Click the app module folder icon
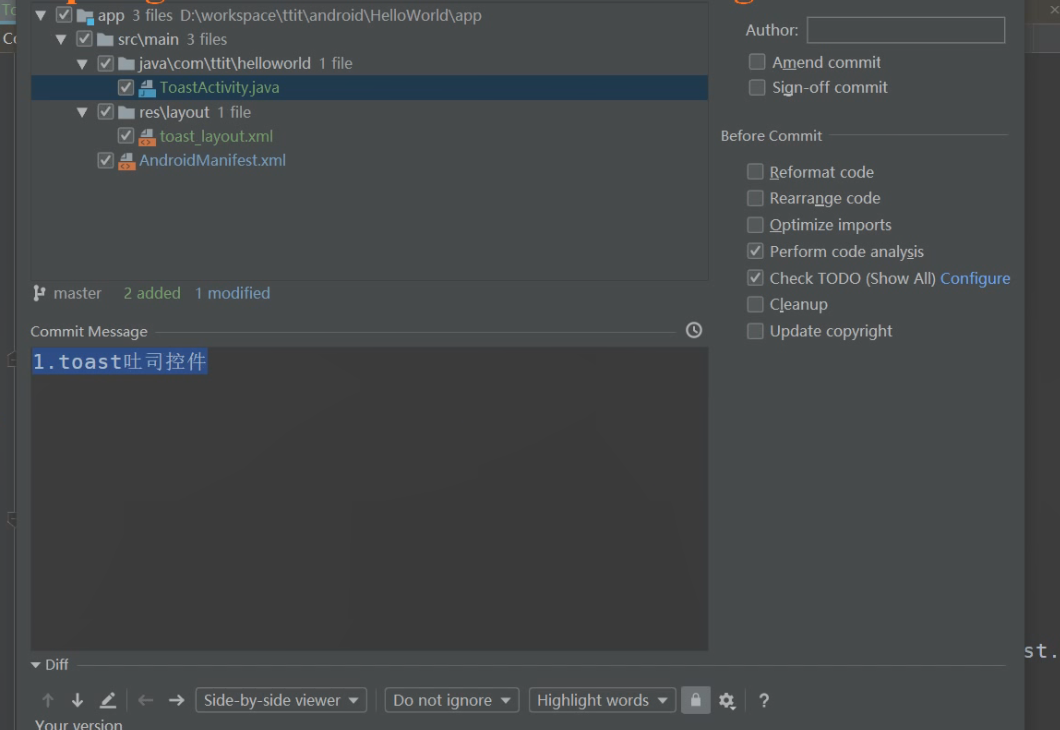The image size is (1060, 730). pyautogui.click(x=85, y=16)
